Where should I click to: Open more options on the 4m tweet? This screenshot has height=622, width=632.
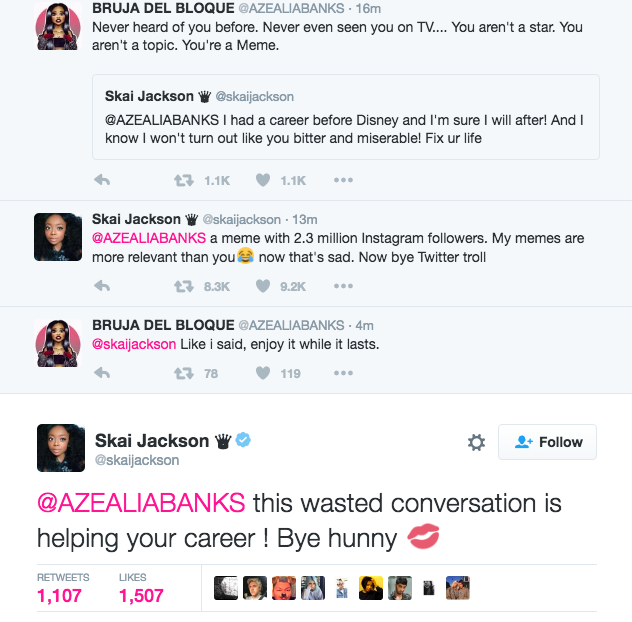(343, 373)
